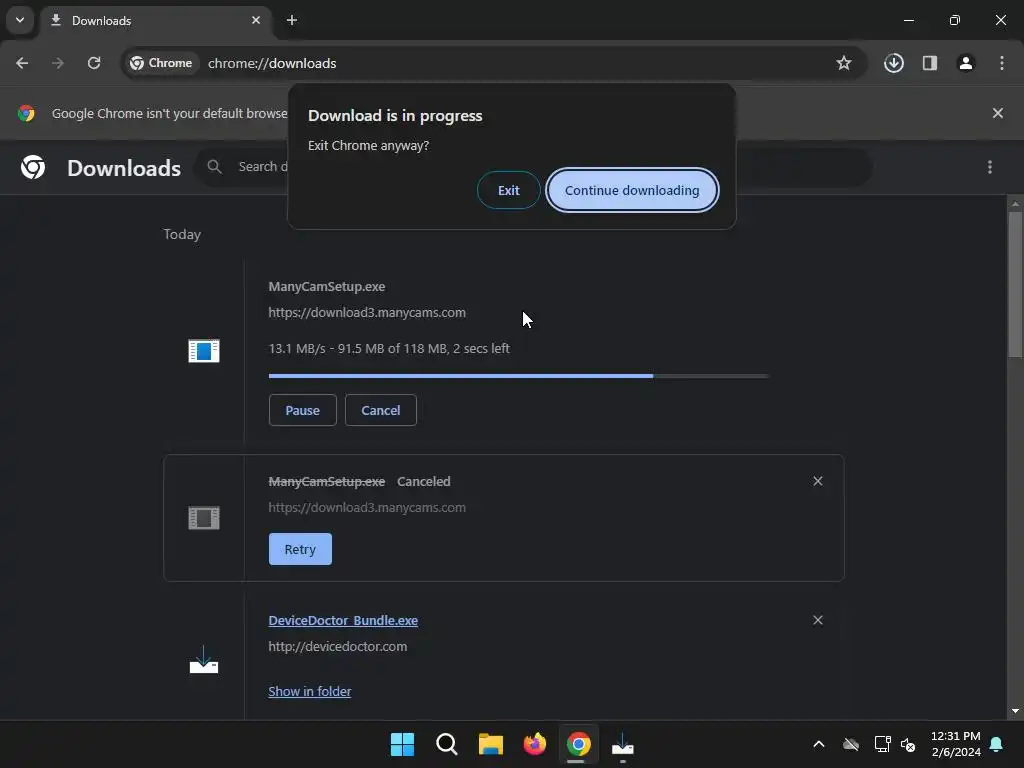
Task: Click the ManyCamSetup.exe download progress bar
Action: 519,376
